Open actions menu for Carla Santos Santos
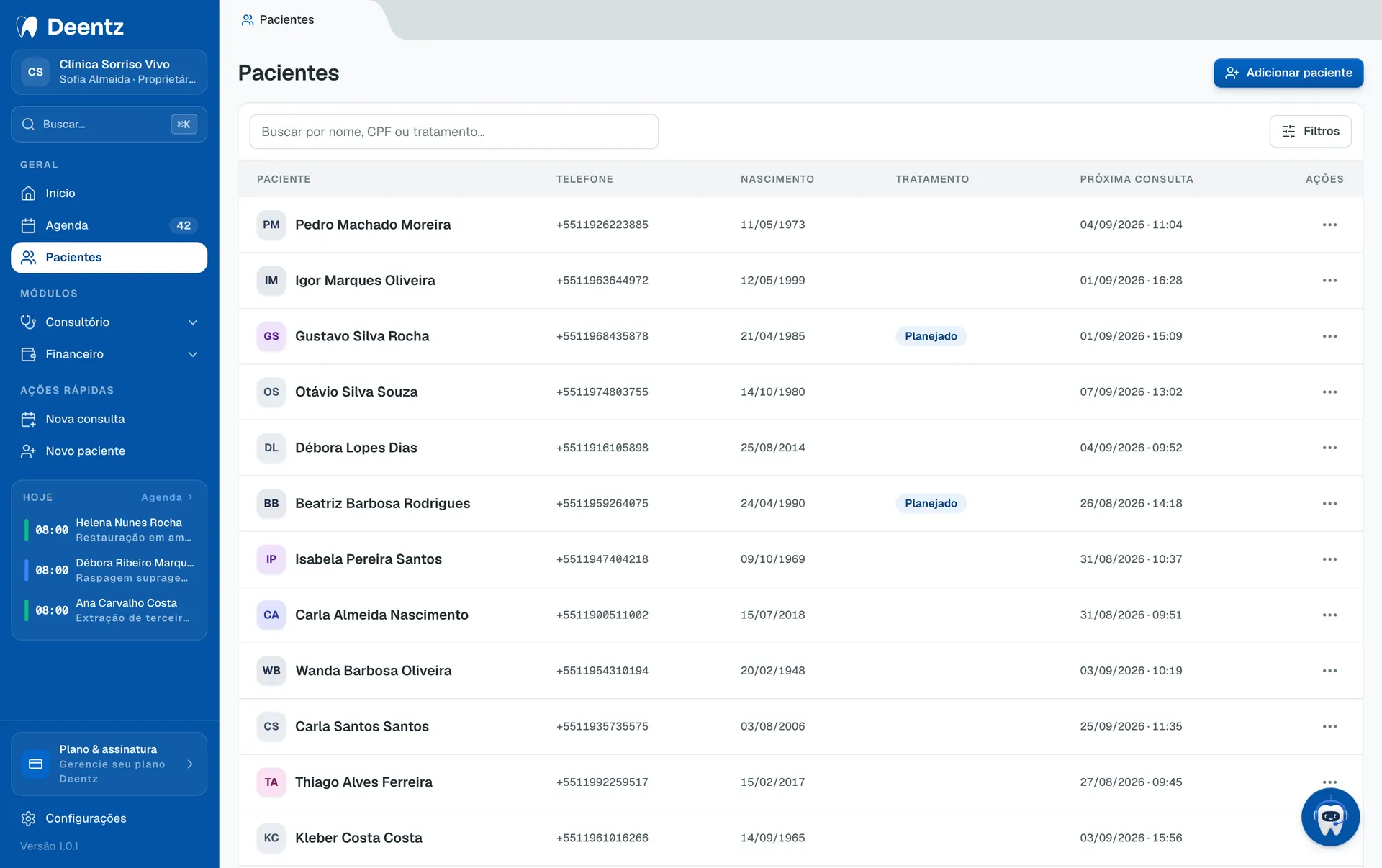The height and width of the screenshot is (868, 1382). [1329, 727]
